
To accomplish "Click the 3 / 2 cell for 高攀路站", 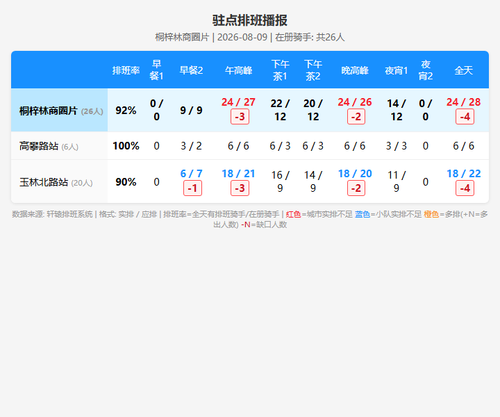I will [191, 146].
